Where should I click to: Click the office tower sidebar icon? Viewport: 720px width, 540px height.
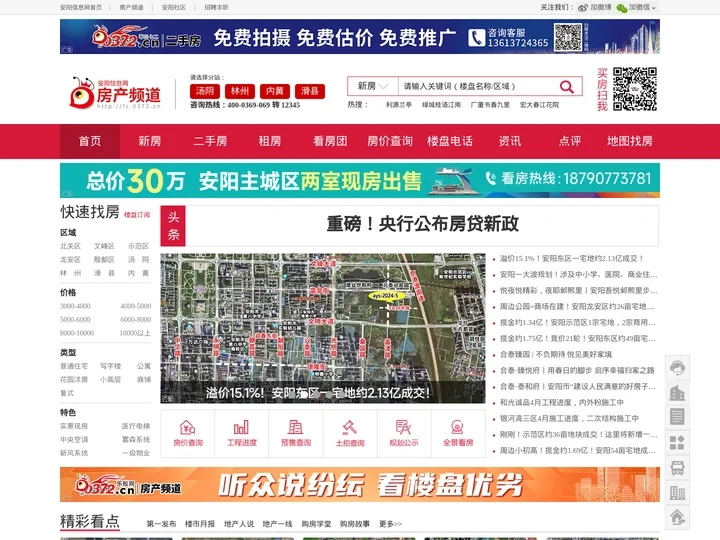tap(677, 493)
